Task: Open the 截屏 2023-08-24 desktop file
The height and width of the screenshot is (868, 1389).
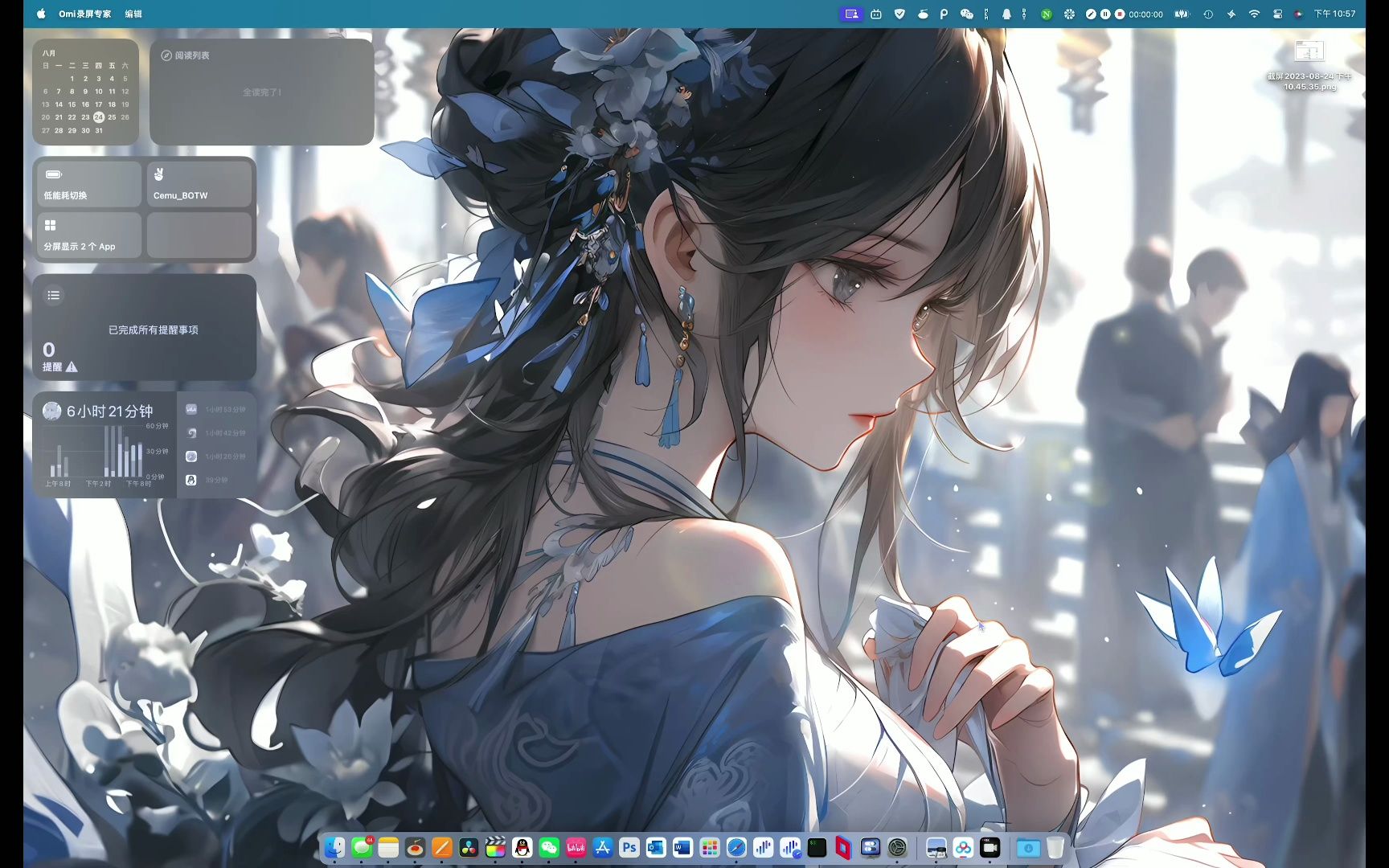Action: (1309, 64)
